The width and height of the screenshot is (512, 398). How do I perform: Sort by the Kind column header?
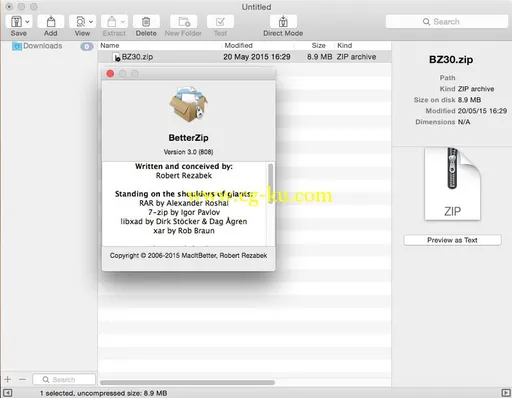point(344,45)
